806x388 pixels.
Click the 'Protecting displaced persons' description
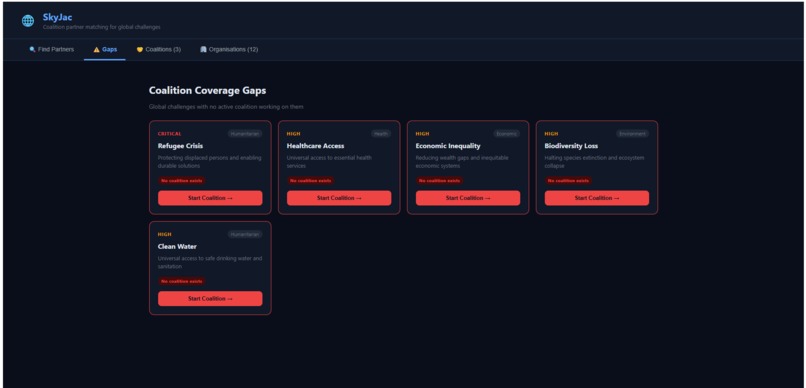click(210, 162)
